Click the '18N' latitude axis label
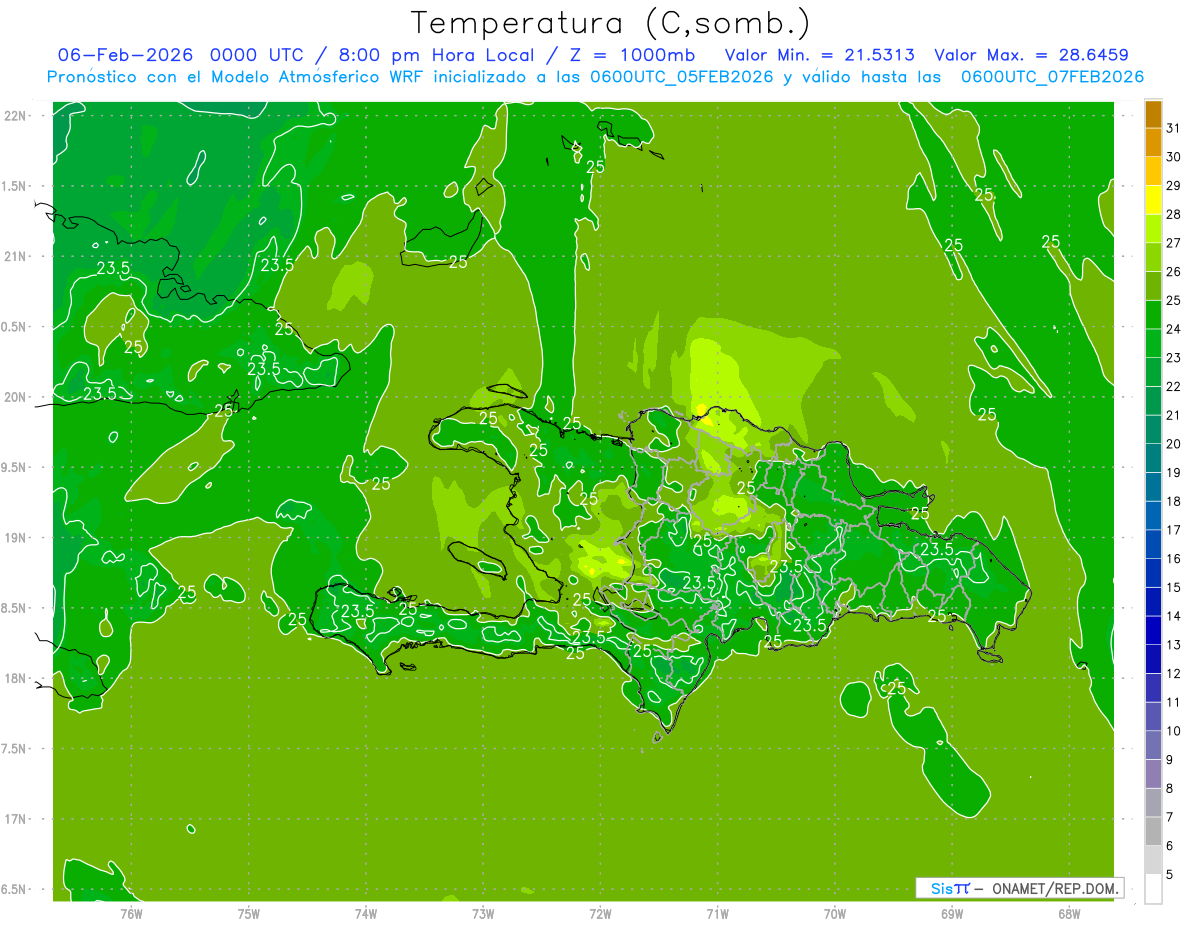Image resolution: width=1200 pixels, height=927 pixels. (15, 678)
